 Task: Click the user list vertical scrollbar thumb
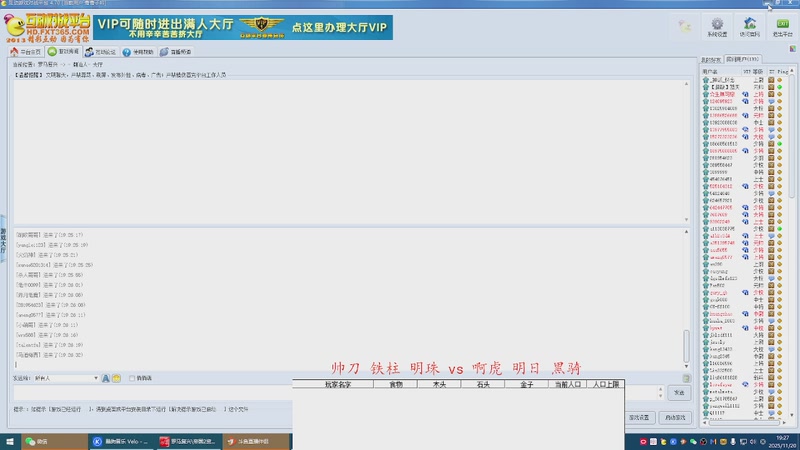(792, 135)
